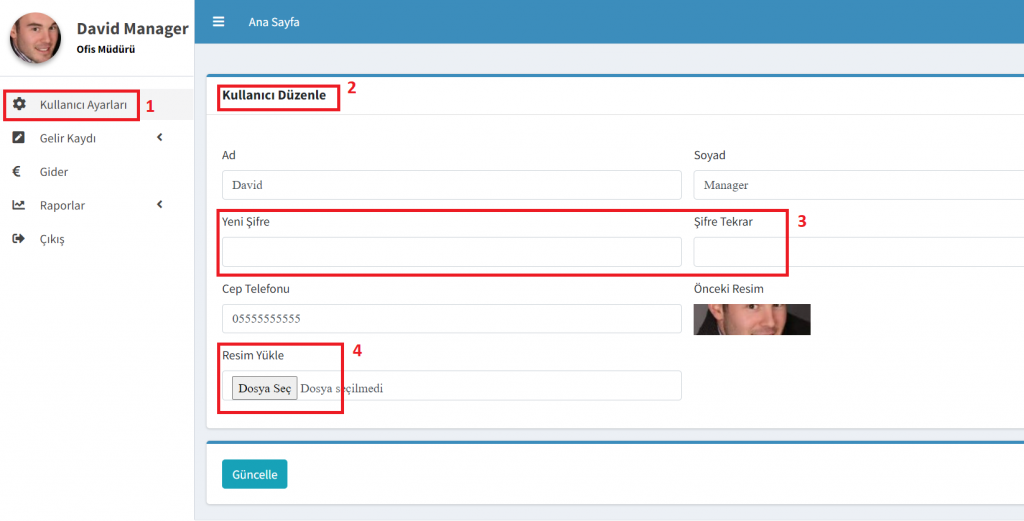Go to the Ana Sayfa link
The width and height of the screenshot is (1024, 521).
point(273,22)
